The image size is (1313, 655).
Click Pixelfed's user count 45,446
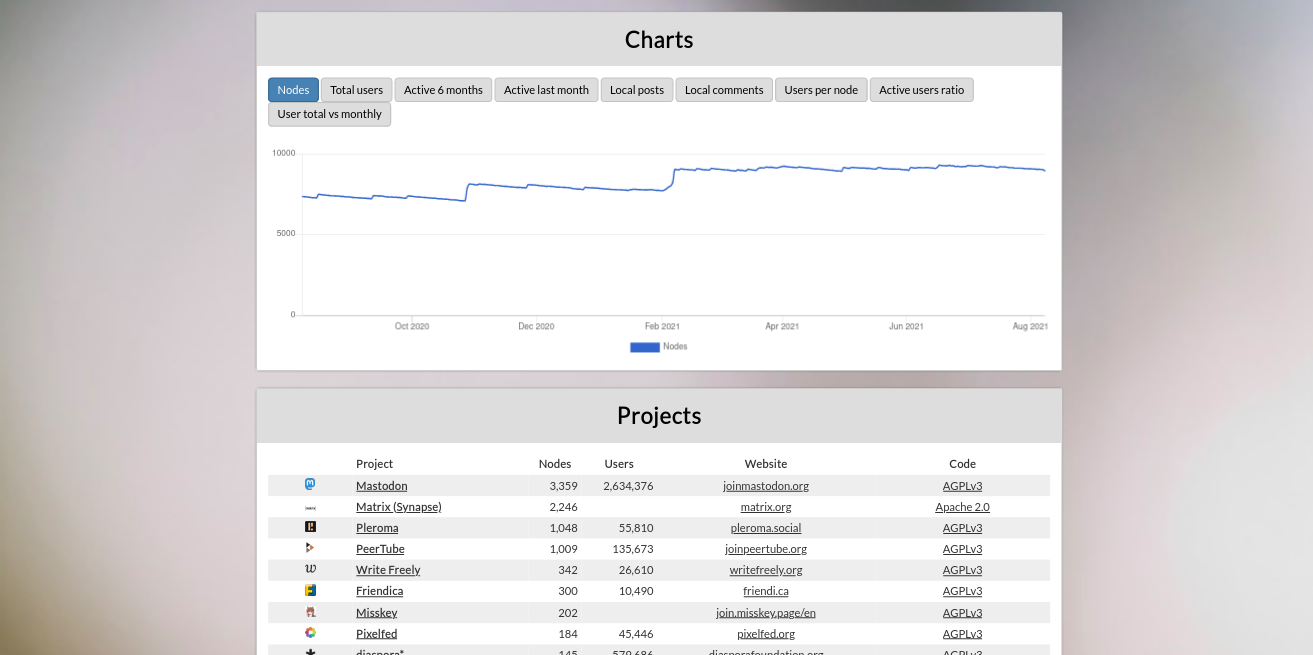click(x=636, y=634)
